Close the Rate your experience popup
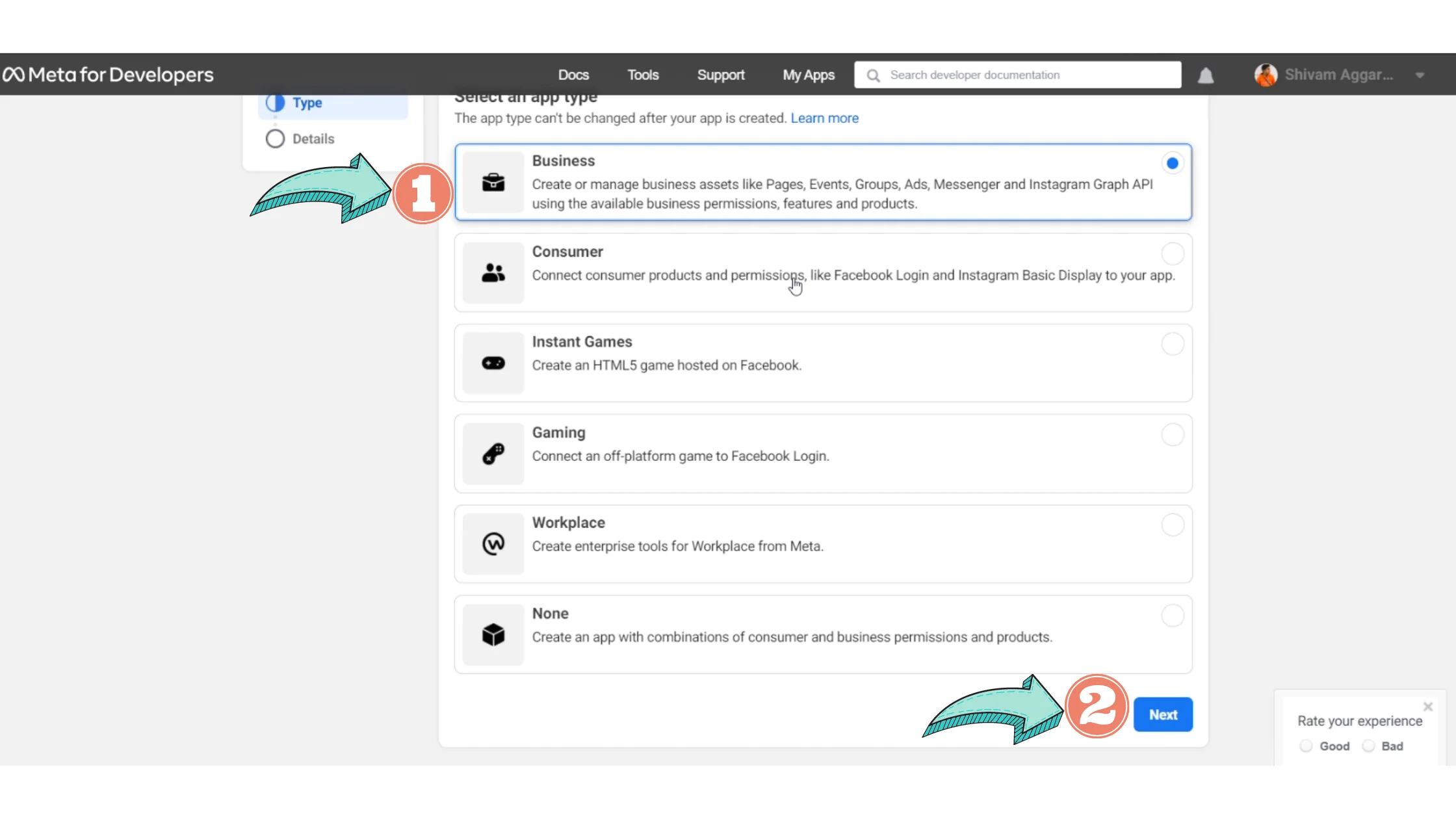1456x819 pixels. [x=1427, y=707]
